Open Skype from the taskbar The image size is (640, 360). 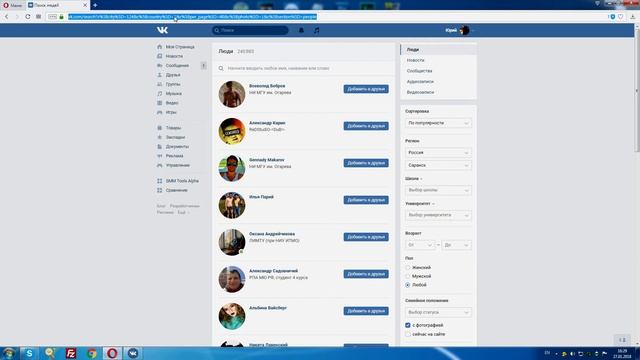[x=29, y=353]
